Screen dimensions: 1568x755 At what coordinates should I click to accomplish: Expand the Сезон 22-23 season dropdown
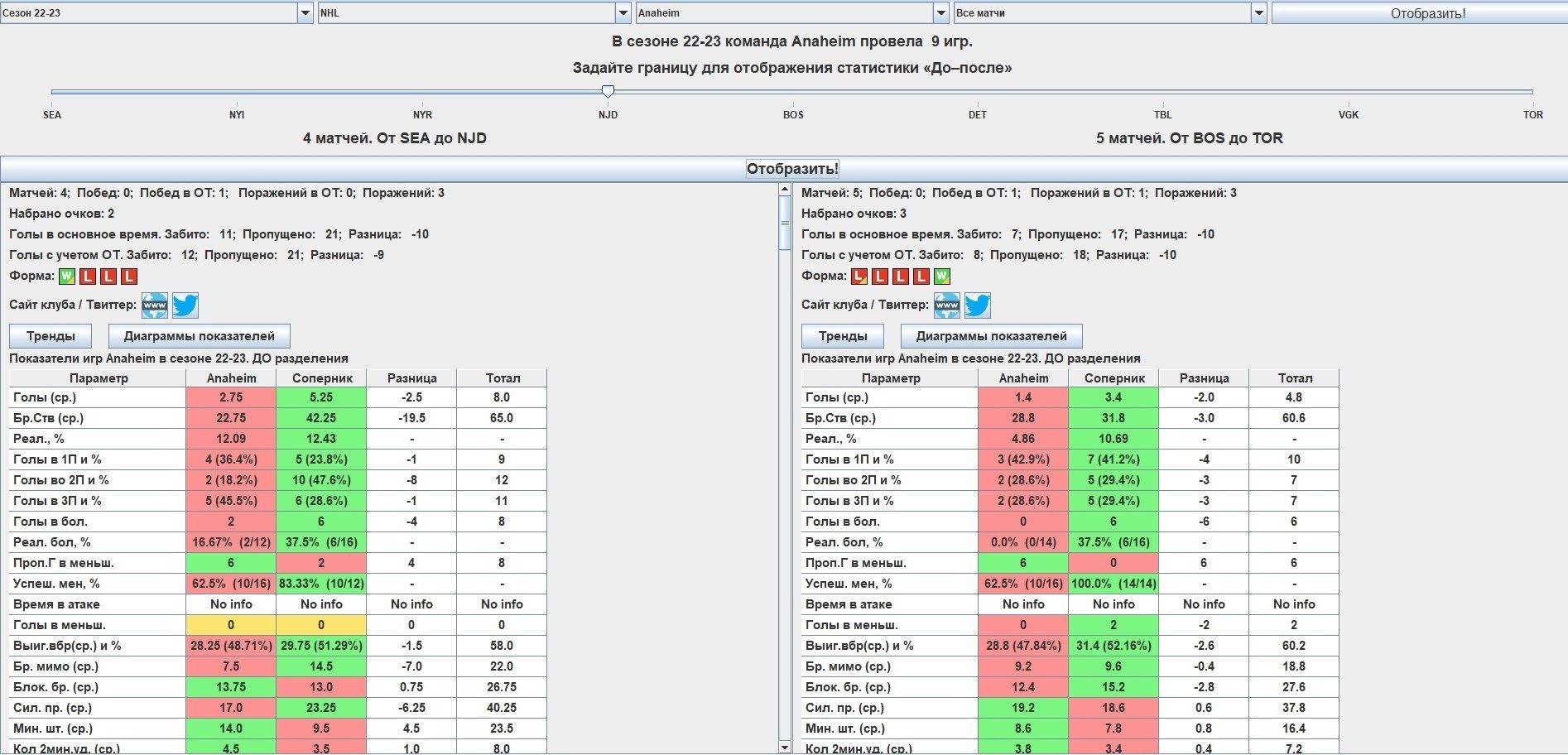pos(305,13)
